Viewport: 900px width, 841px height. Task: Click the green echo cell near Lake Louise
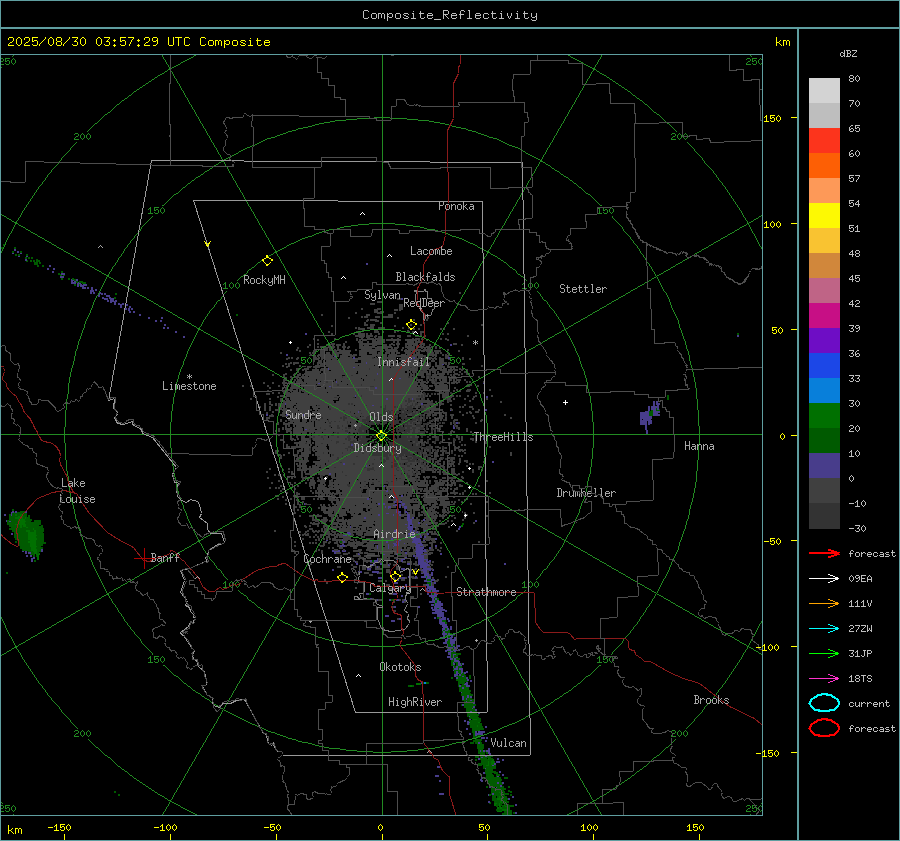26,534
